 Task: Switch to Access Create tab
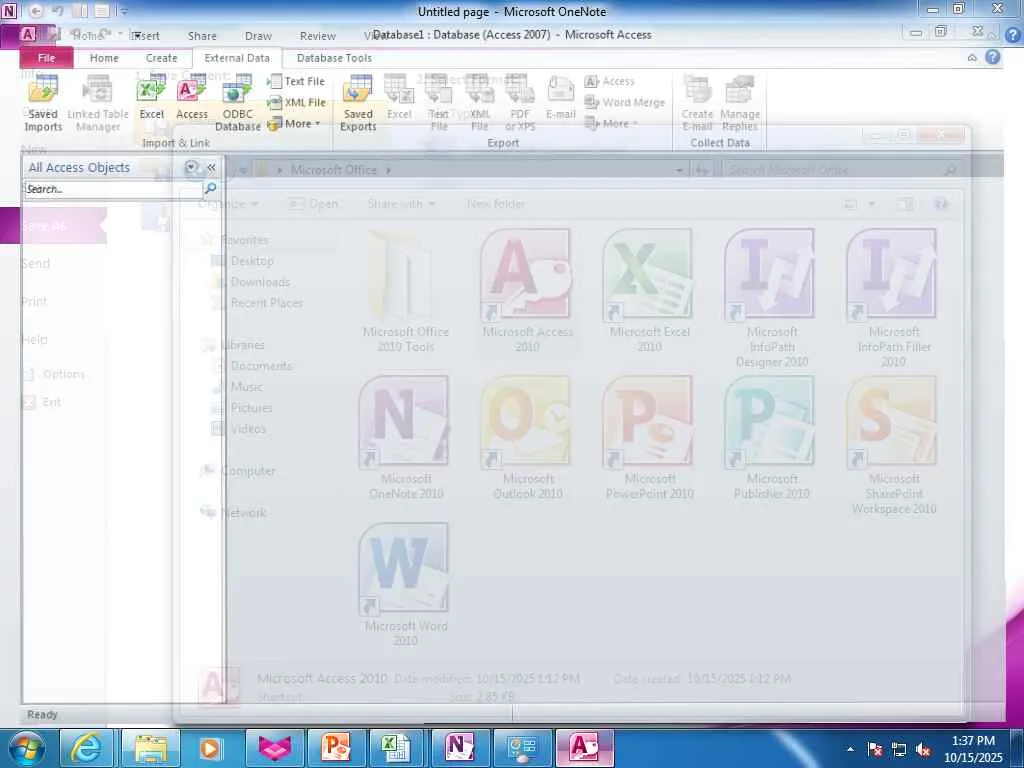pos(161,57)
